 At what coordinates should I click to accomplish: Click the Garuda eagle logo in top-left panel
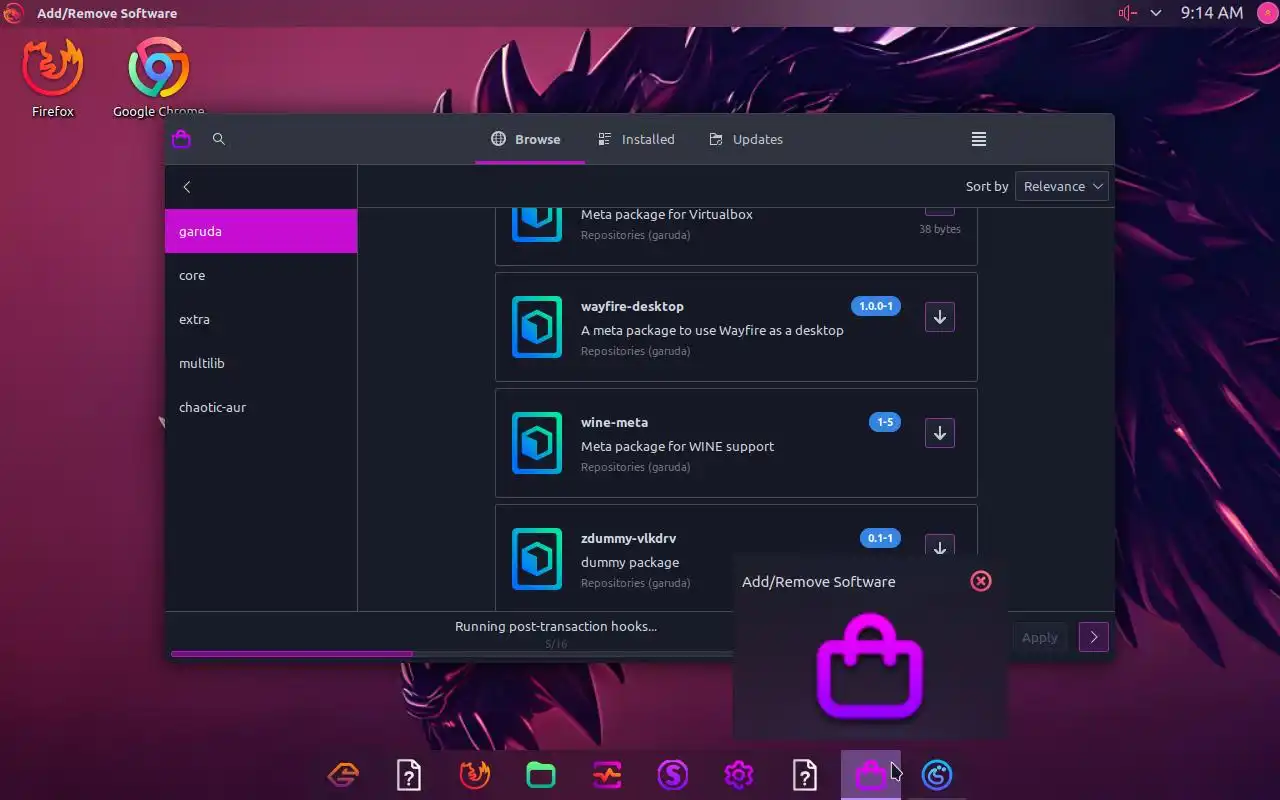tap(14, 13)
